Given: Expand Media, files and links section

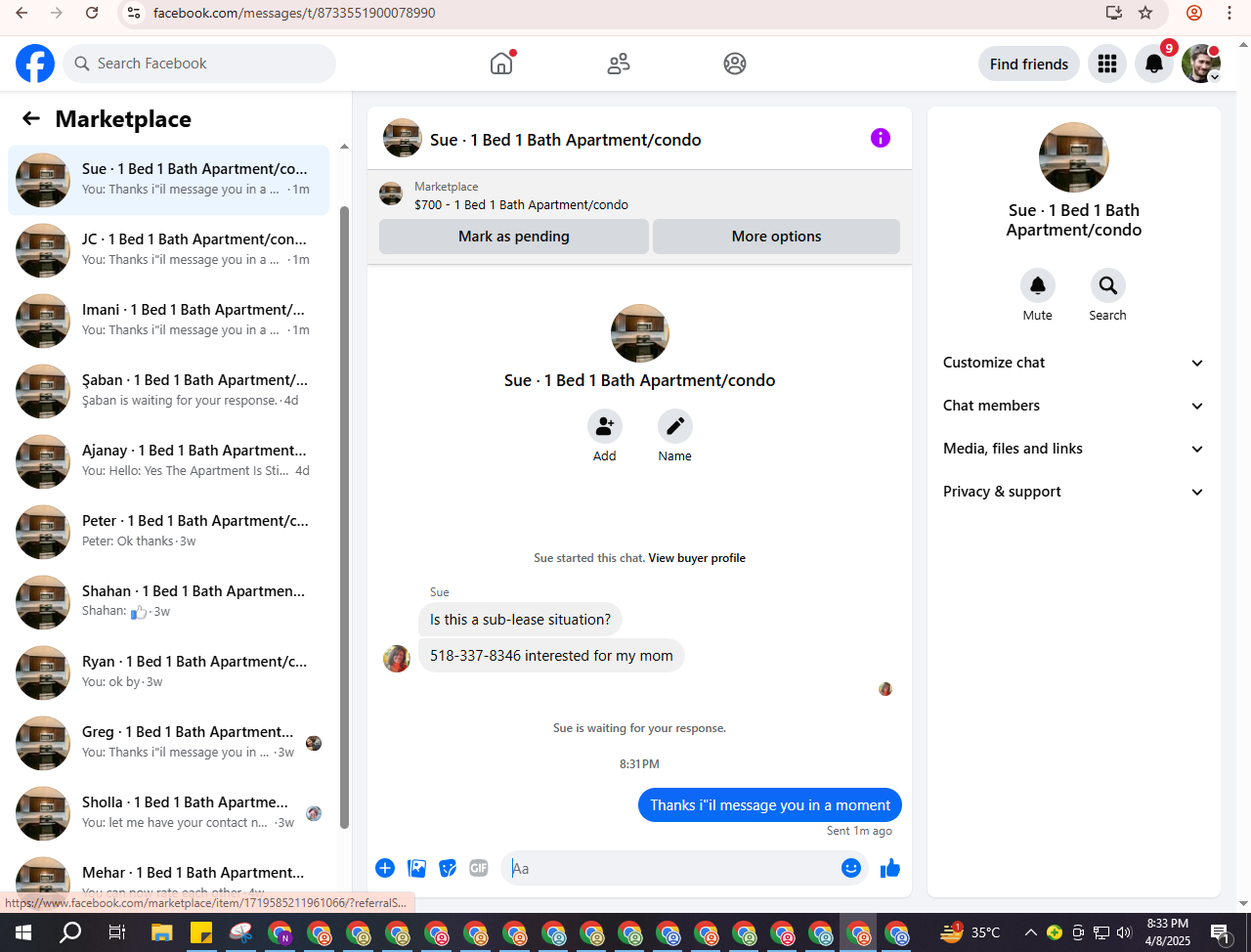Looking at the screenshot, I should (x=1074, y=449).
